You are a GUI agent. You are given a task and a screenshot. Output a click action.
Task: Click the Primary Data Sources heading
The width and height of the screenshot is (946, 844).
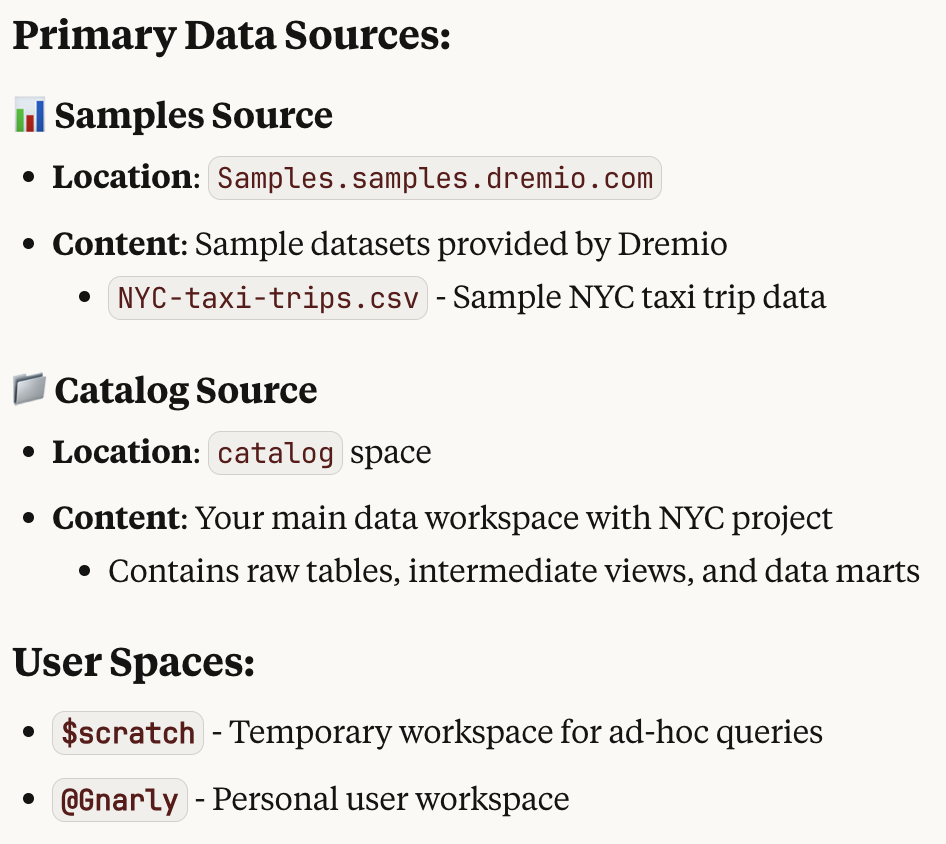coord(232,36)
